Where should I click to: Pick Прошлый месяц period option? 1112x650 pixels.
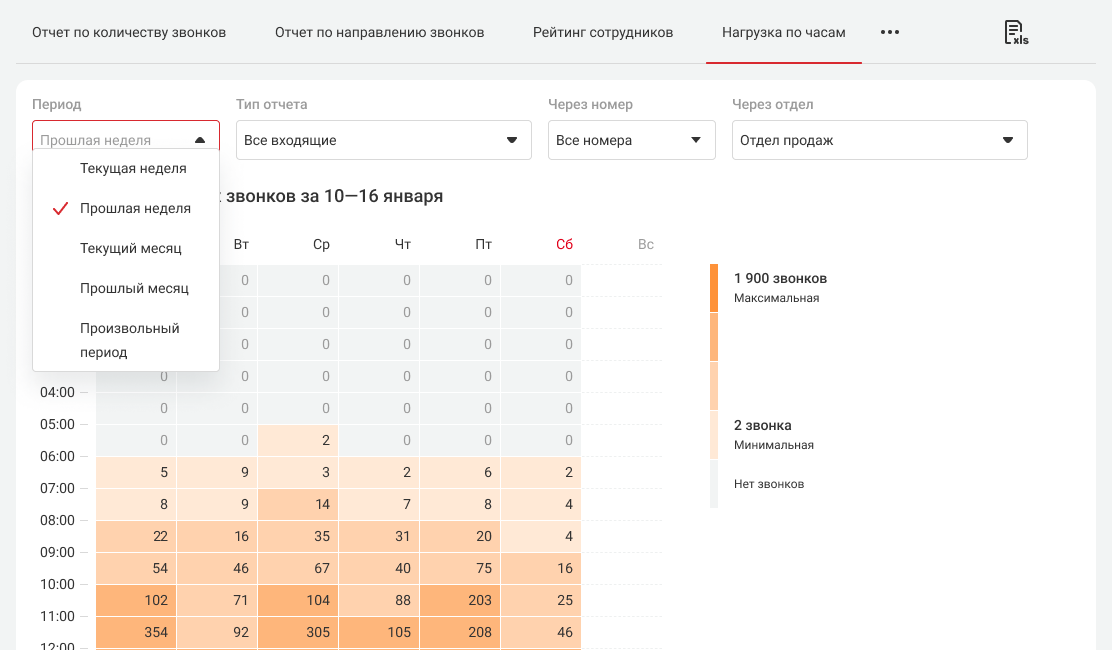point(134,288)
